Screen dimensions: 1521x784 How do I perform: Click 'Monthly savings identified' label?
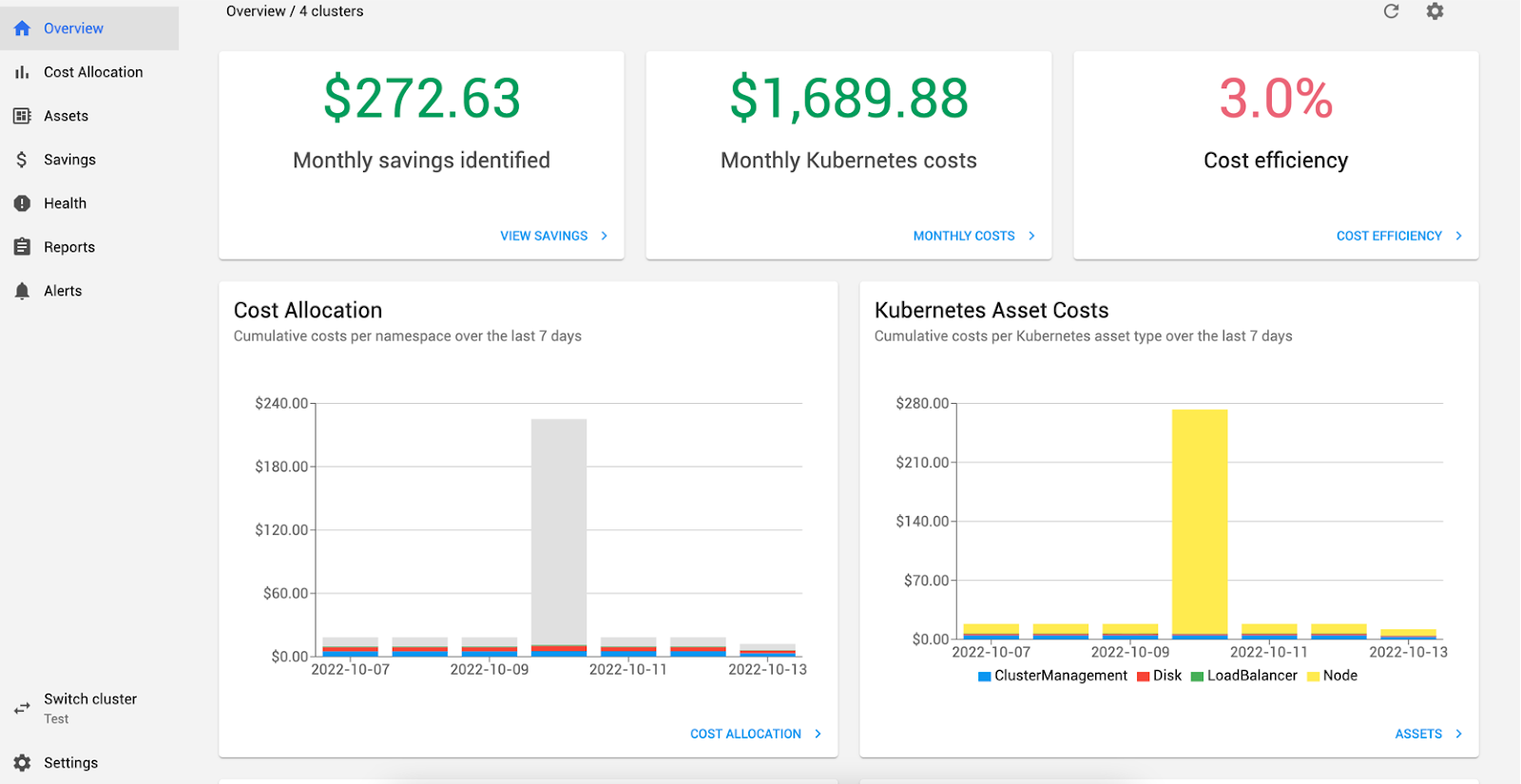421,161
